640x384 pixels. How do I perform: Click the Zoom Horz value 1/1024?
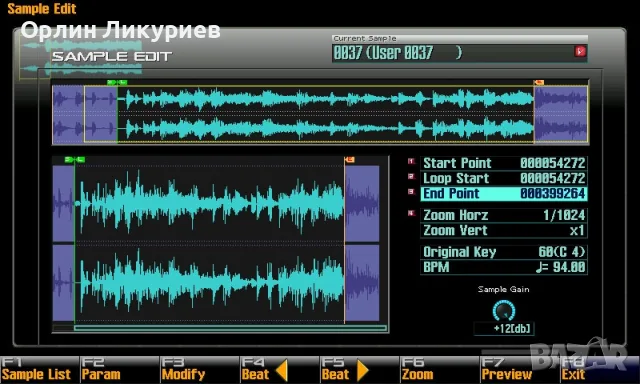pos(564,215)
